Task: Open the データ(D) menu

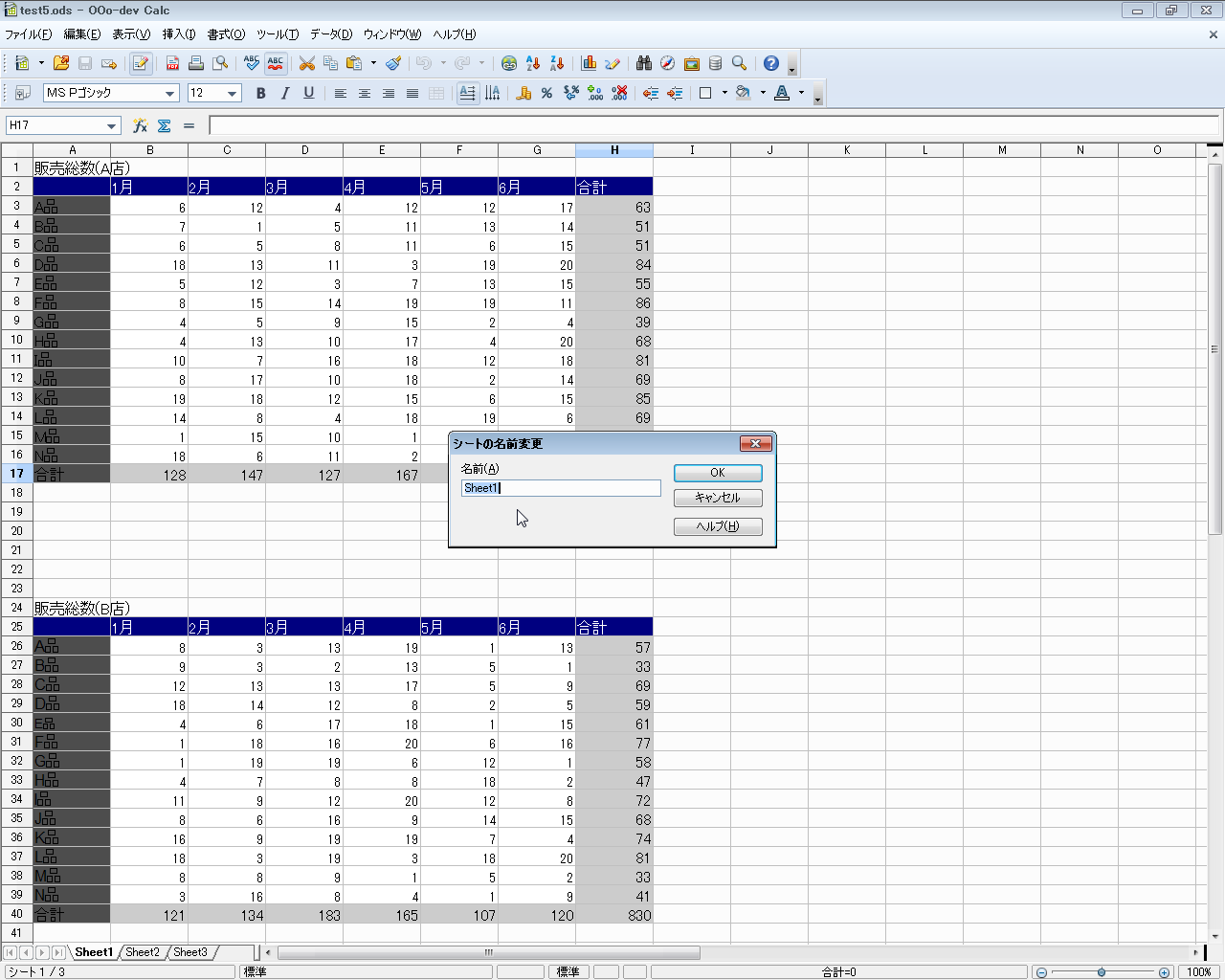Action: click(x=331, y=34)
